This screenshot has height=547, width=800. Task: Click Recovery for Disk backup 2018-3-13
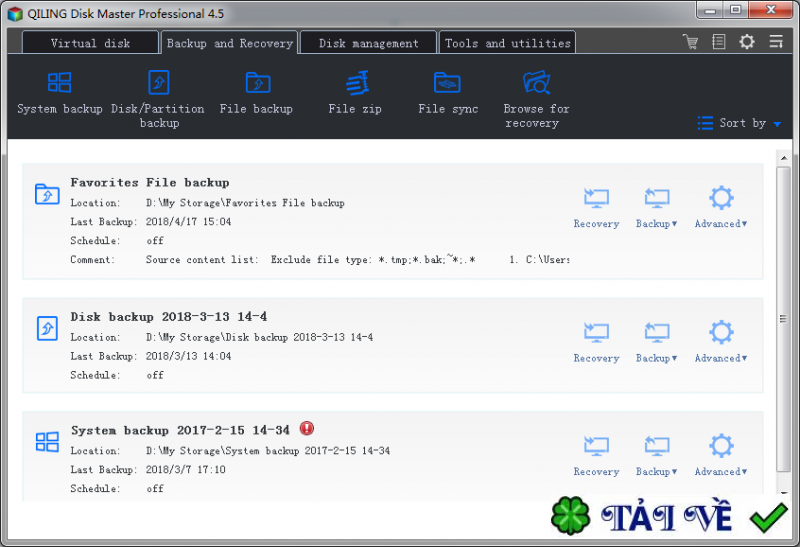596,343
